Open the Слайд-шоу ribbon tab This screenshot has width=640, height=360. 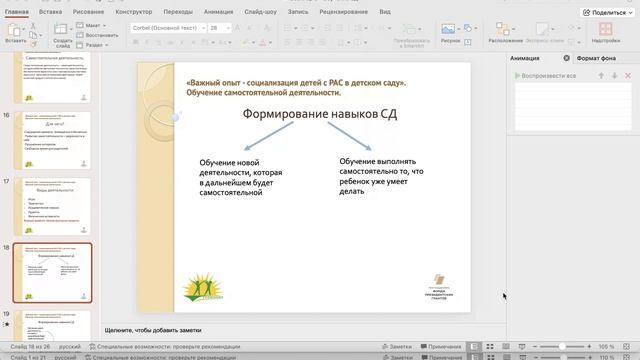260,12
